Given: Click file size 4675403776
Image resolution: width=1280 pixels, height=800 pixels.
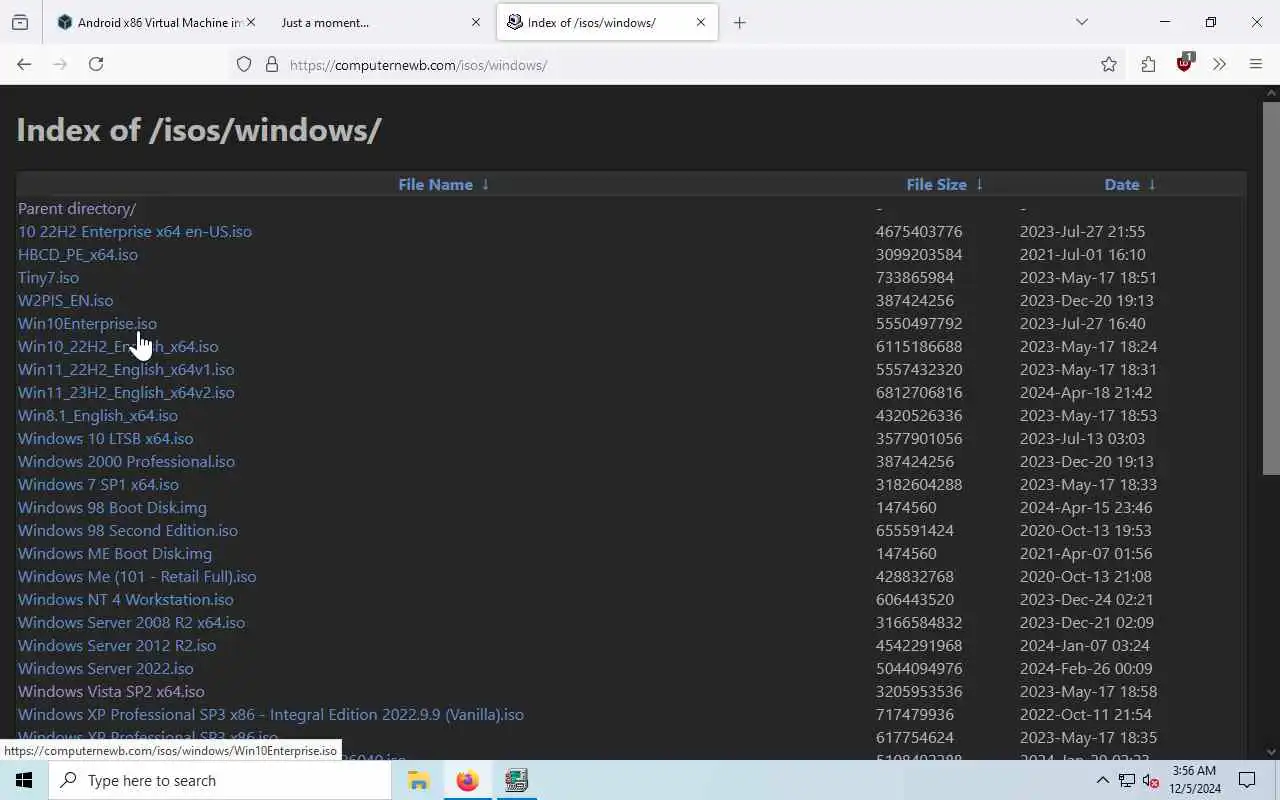Looking at the screenshot, I should coord(919,231).
